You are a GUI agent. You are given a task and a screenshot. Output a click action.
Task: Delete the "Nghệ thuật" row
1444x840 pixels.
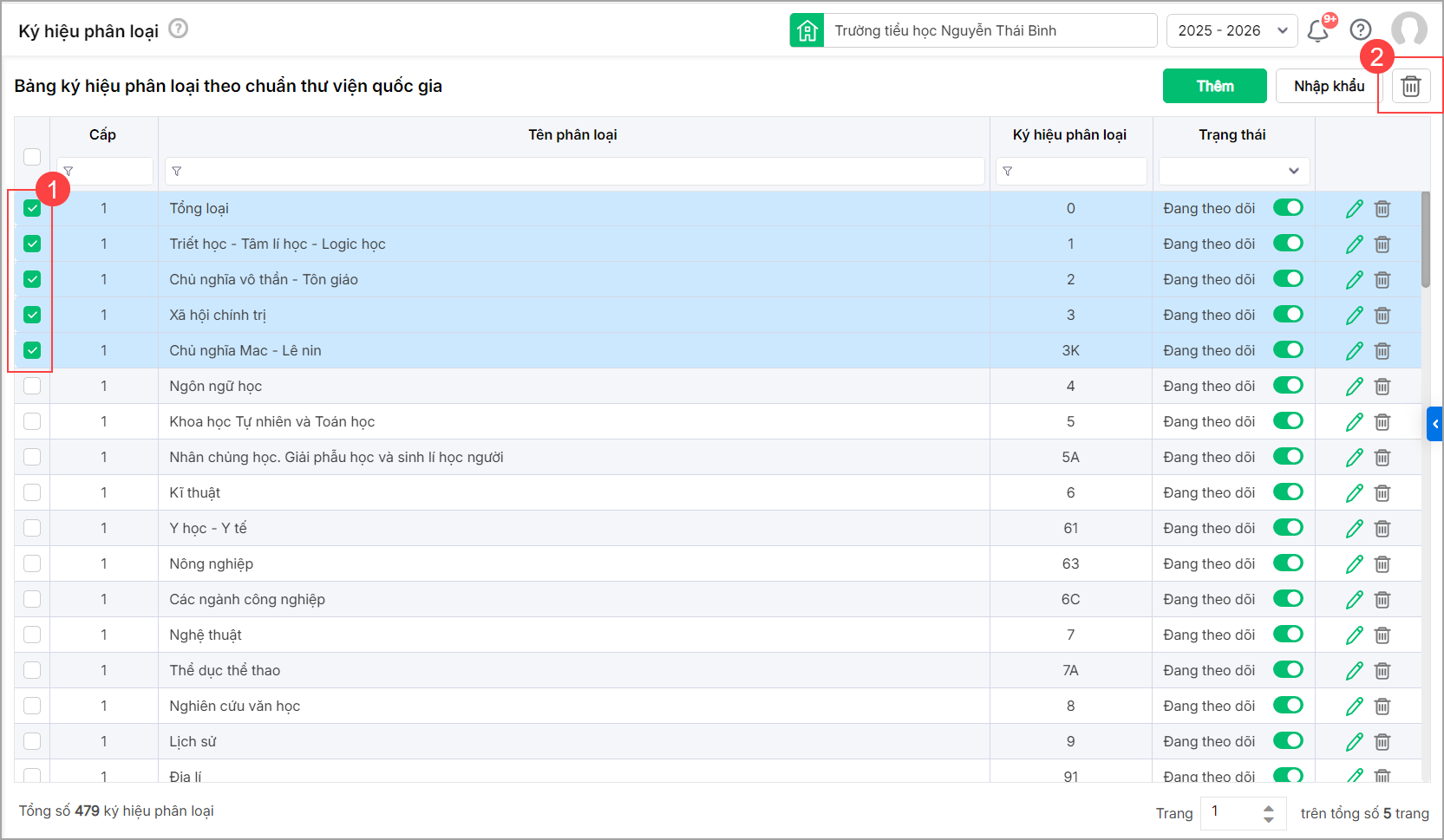(x=1382, y=635)
